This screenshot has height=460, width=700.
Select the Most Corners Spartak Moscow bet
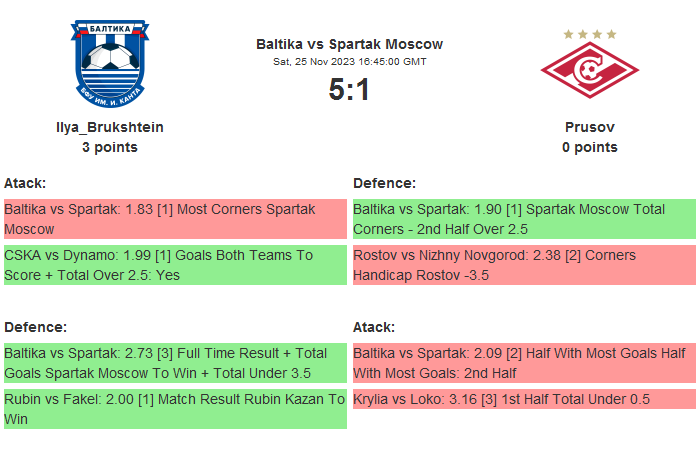(175, 219)
